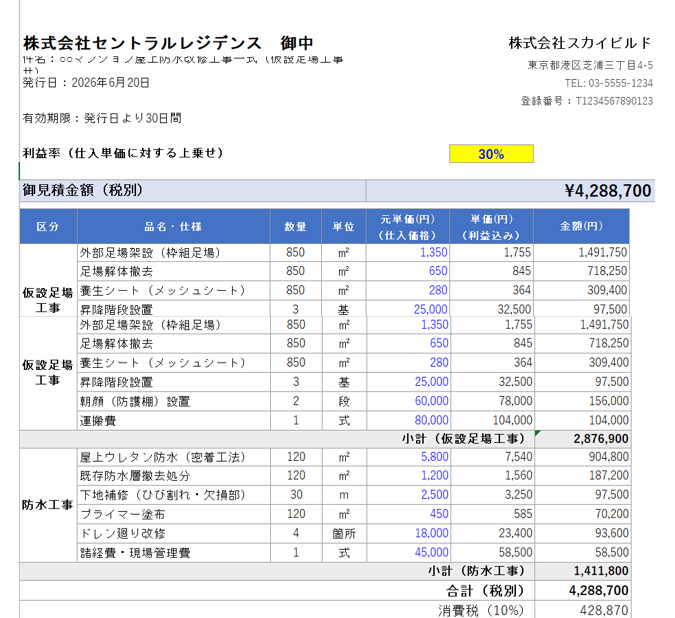
Task: Click the 品名・仕様 column header
Action: (173, 226)
